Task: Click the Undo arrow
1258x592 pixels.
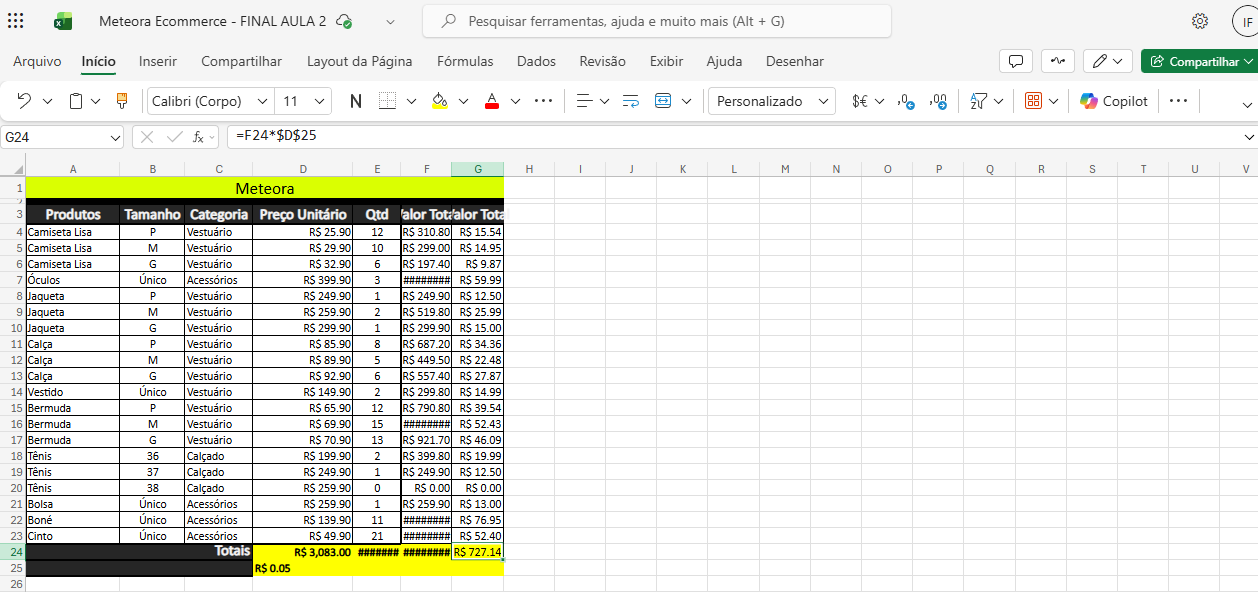Action: [x=24, y=101]
